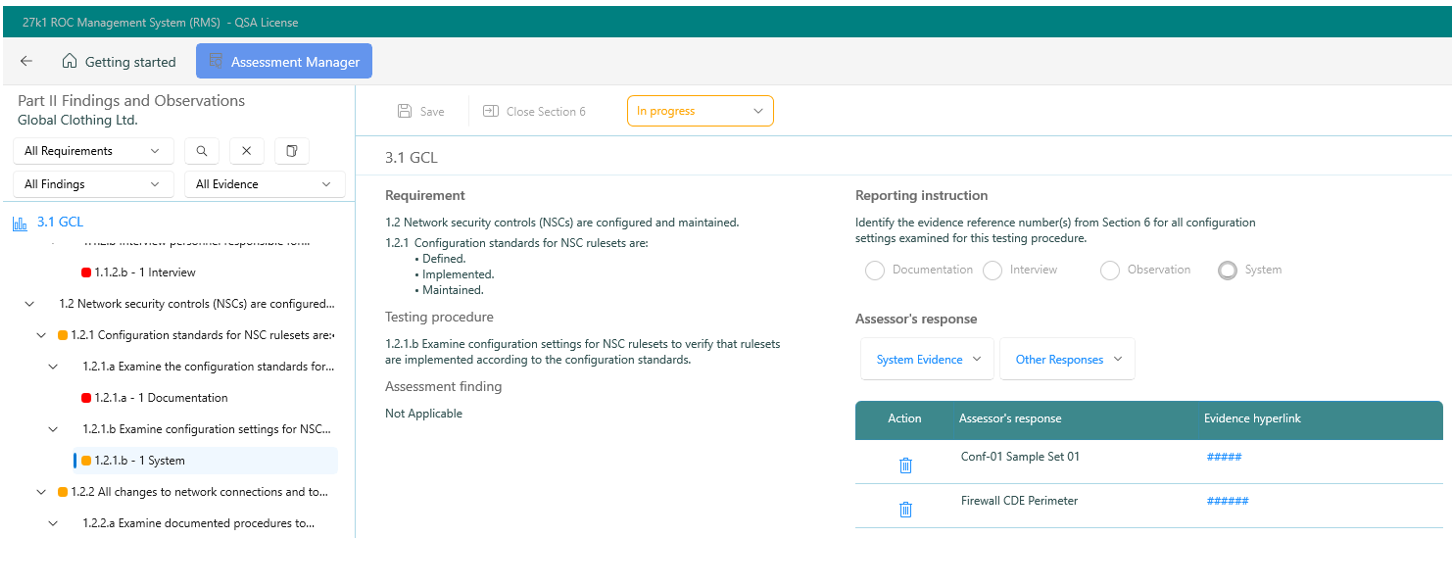
Task: Click the Save disk icon
Action: (405, 111)
